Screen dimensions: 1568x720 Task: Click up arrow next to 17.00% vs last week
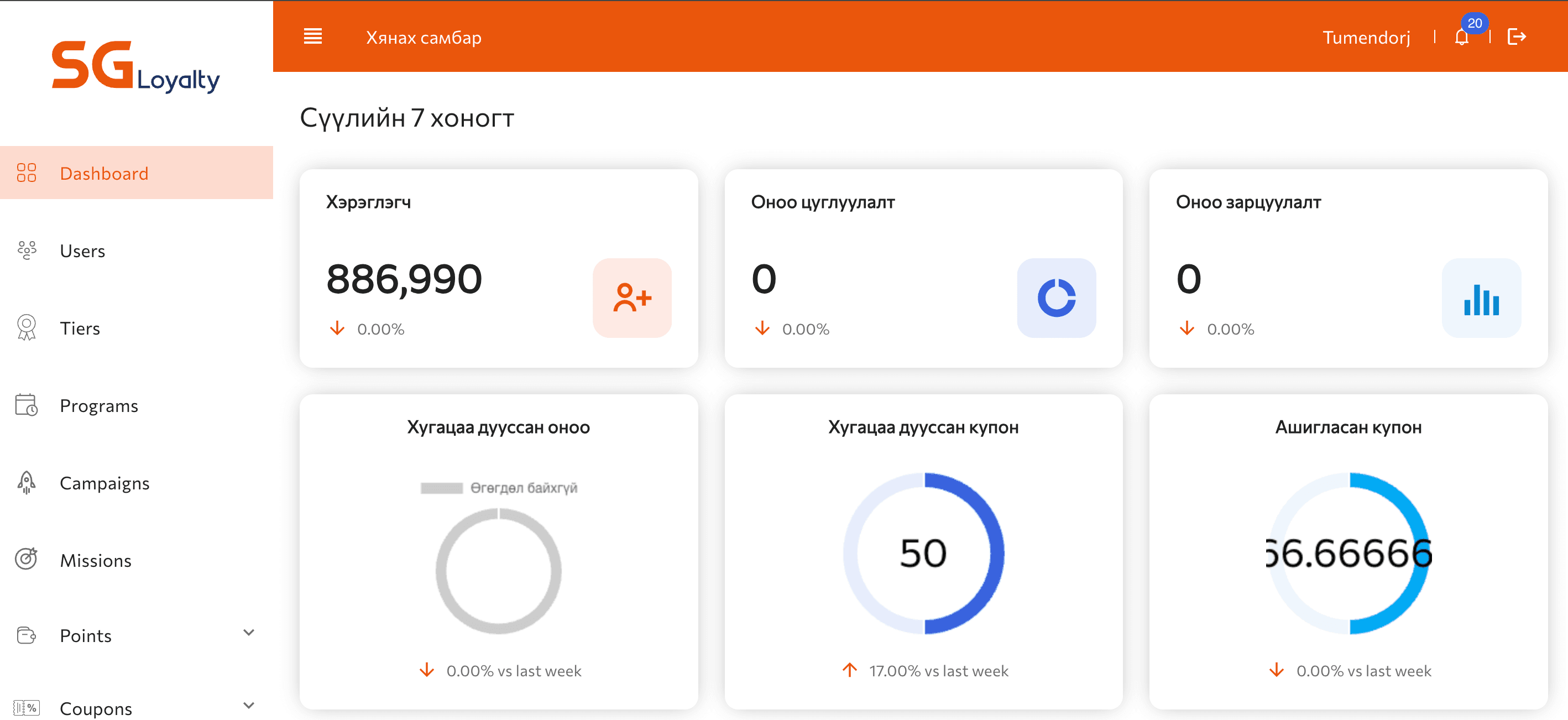coord(850,670)
